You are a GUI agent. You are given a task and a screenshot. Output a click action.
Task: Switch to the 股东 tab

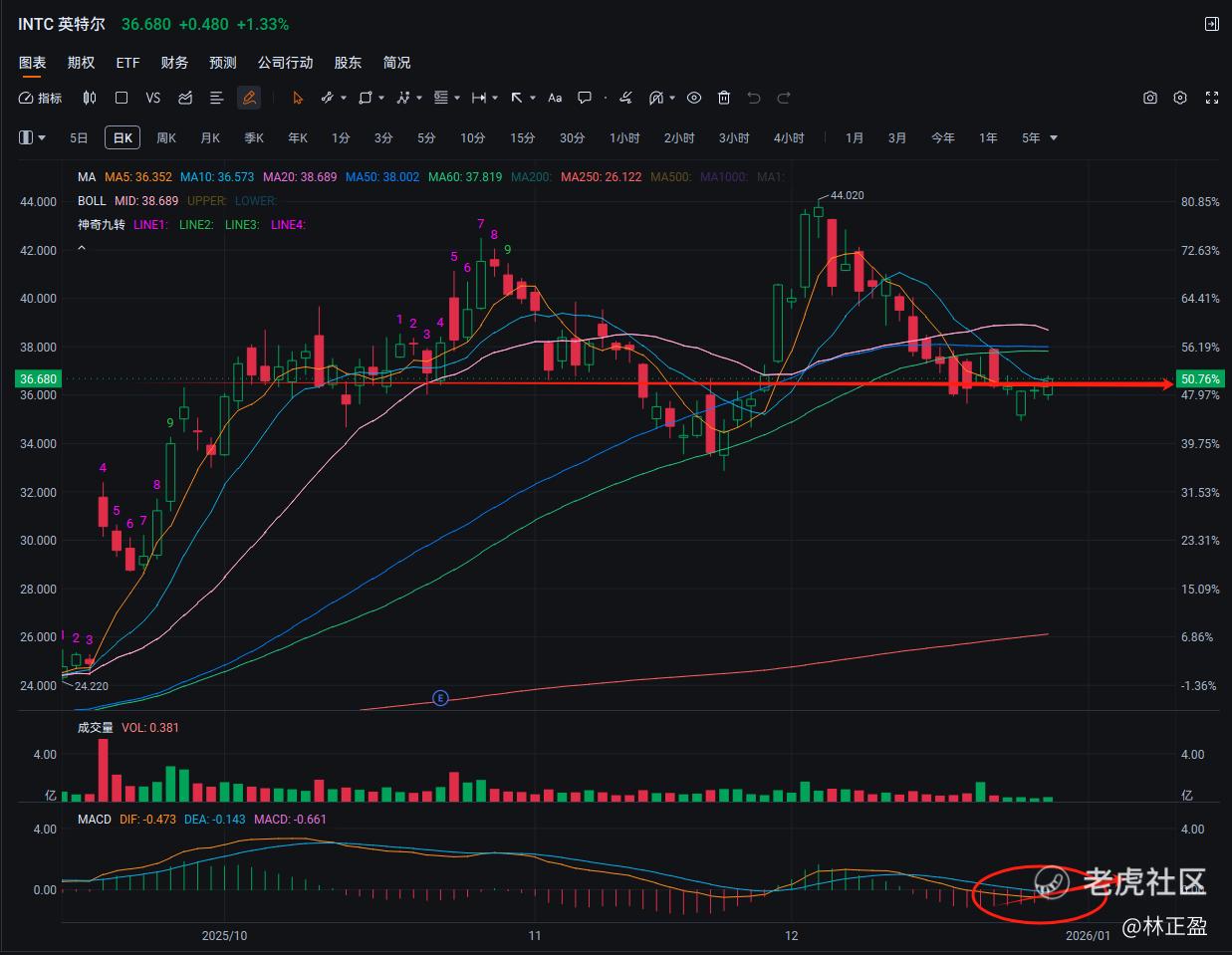348,62
